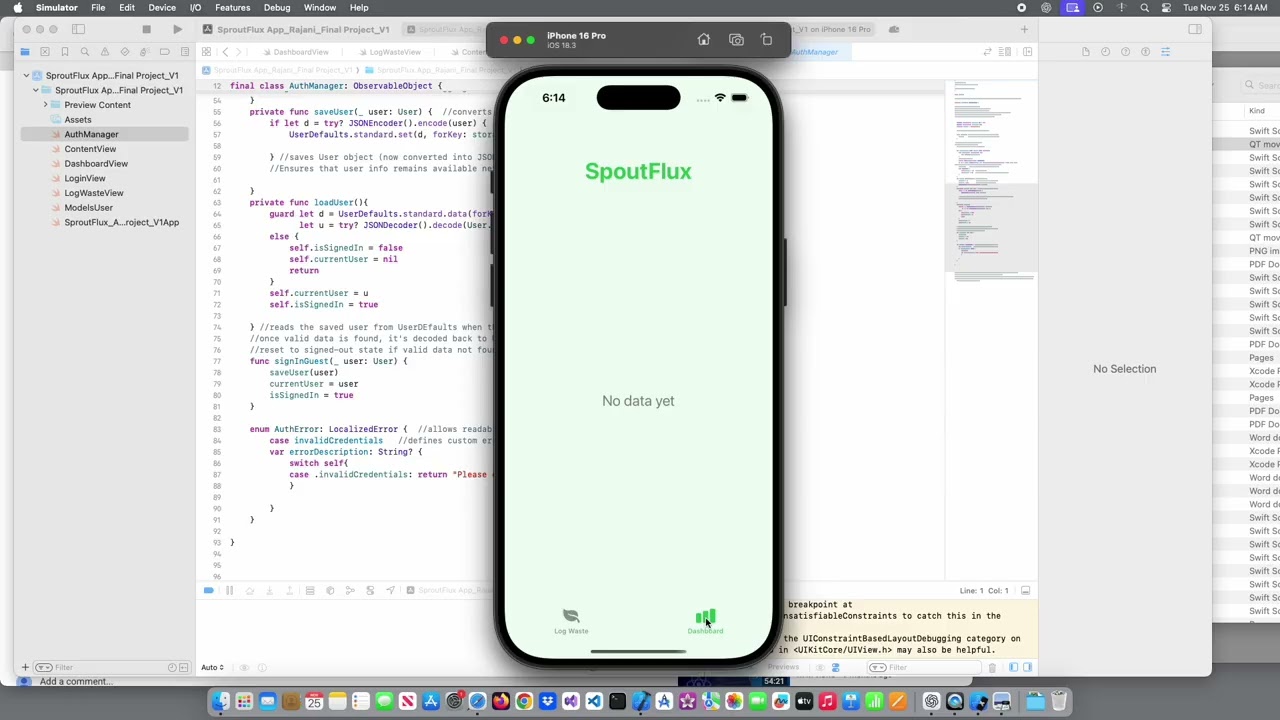The height and width of the screenshot is (720, 1280).
Task: Open the I/O menu
Action: [x=195, y=8]
